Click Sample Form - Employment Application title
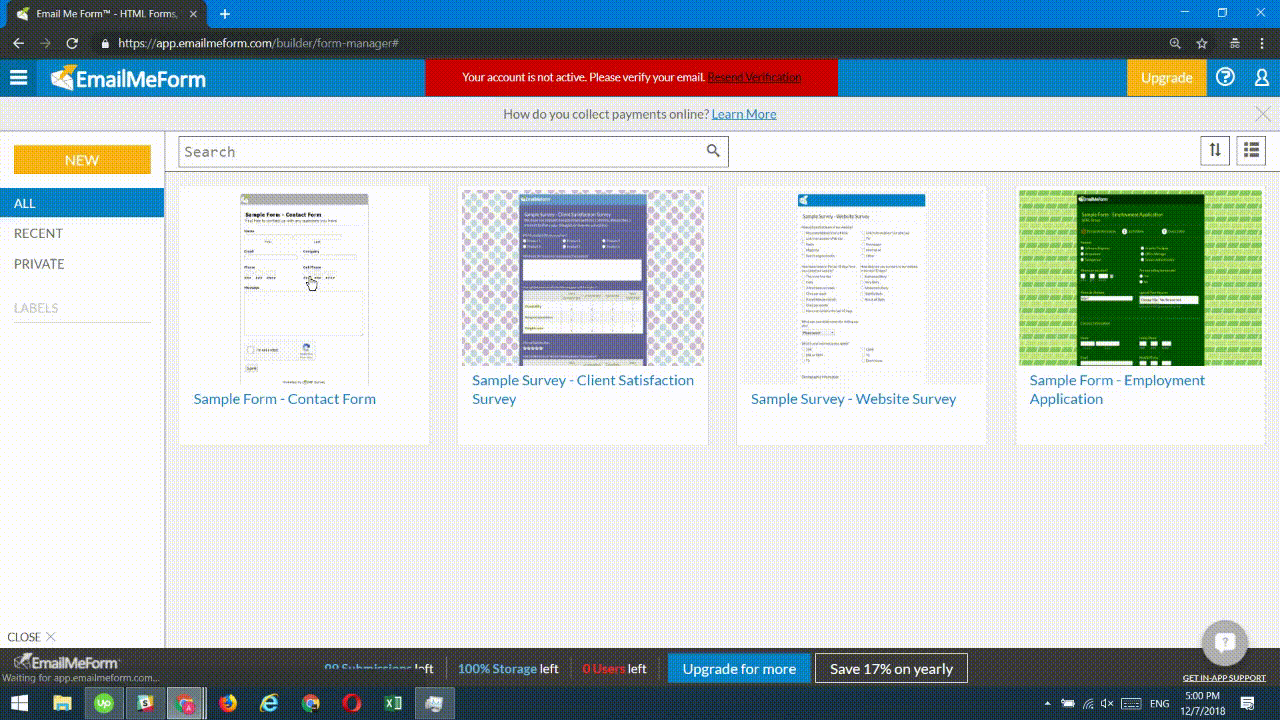 1117,389
